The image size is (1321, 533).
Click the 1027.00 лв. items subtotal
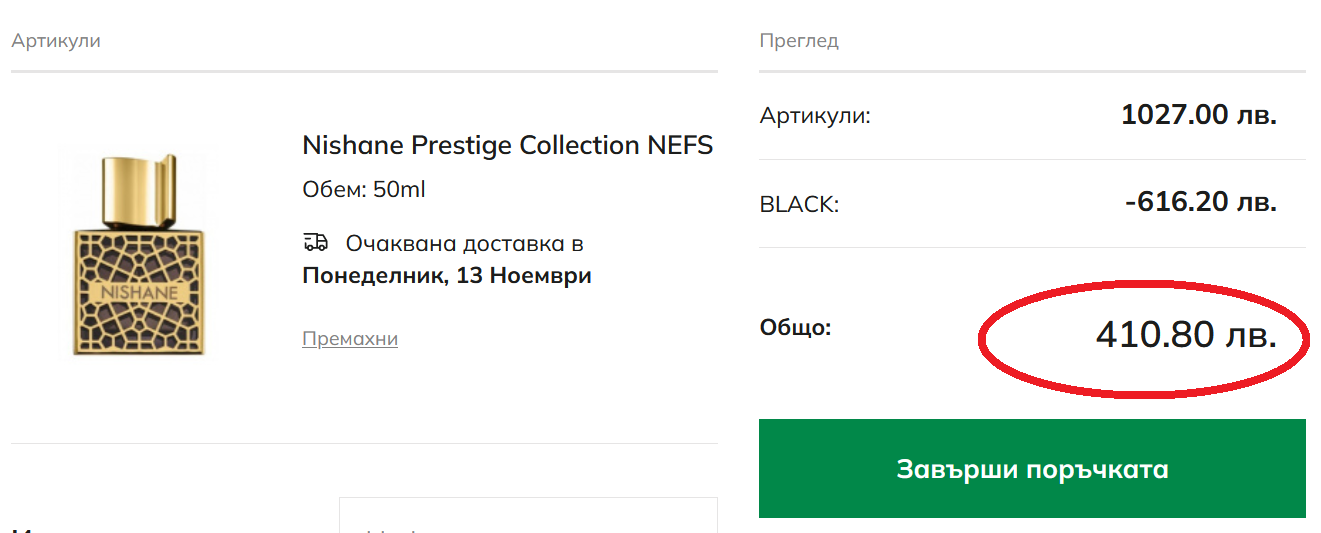tap(1198, 115)
